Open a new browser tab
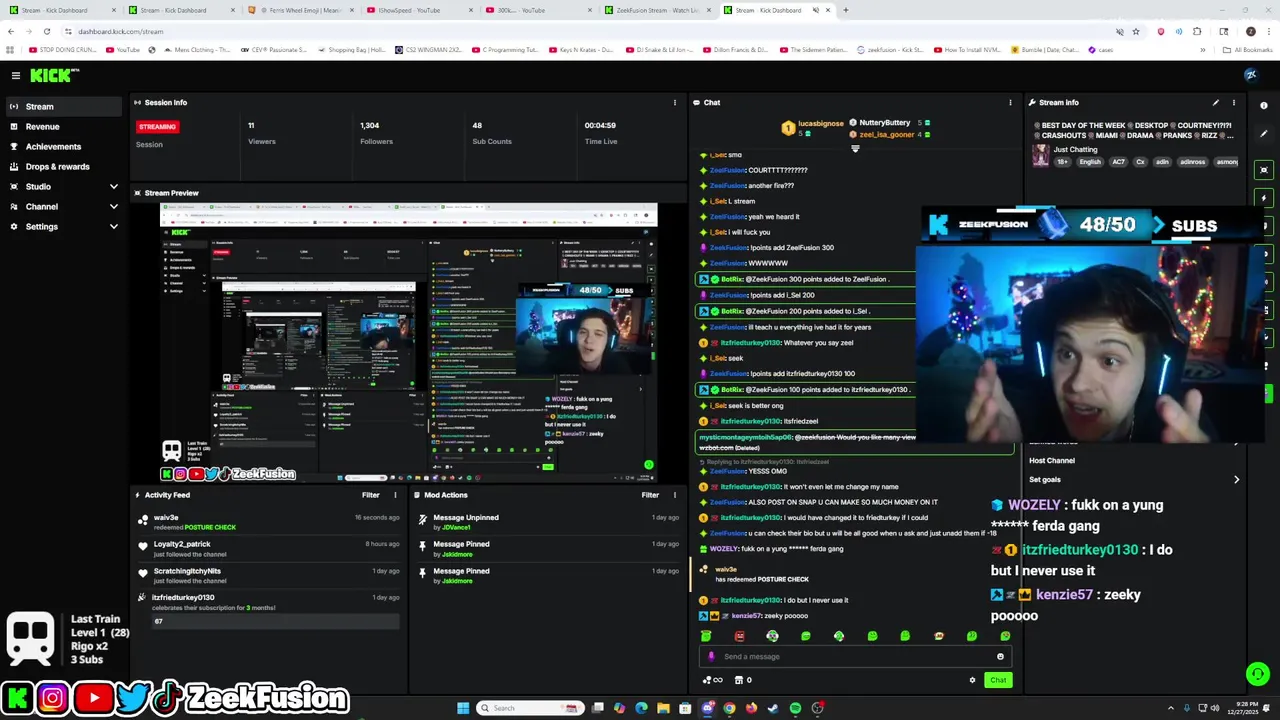Image resolution: width=1280 pixels, height=720 pixels. pos(845,10)
